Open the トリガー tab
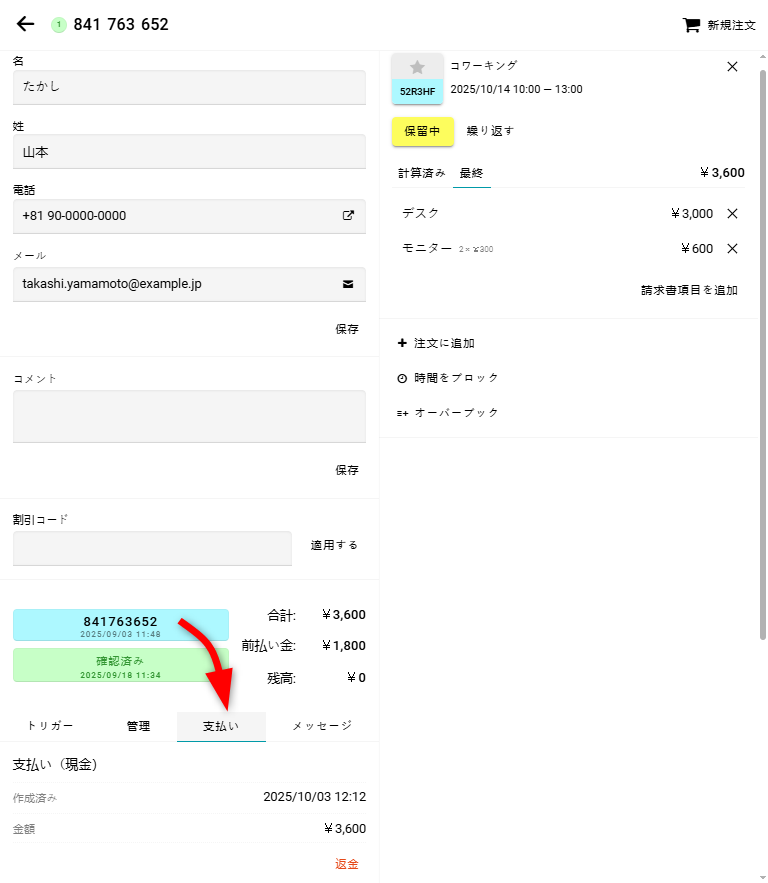768x883 pixels. (50, 726)
